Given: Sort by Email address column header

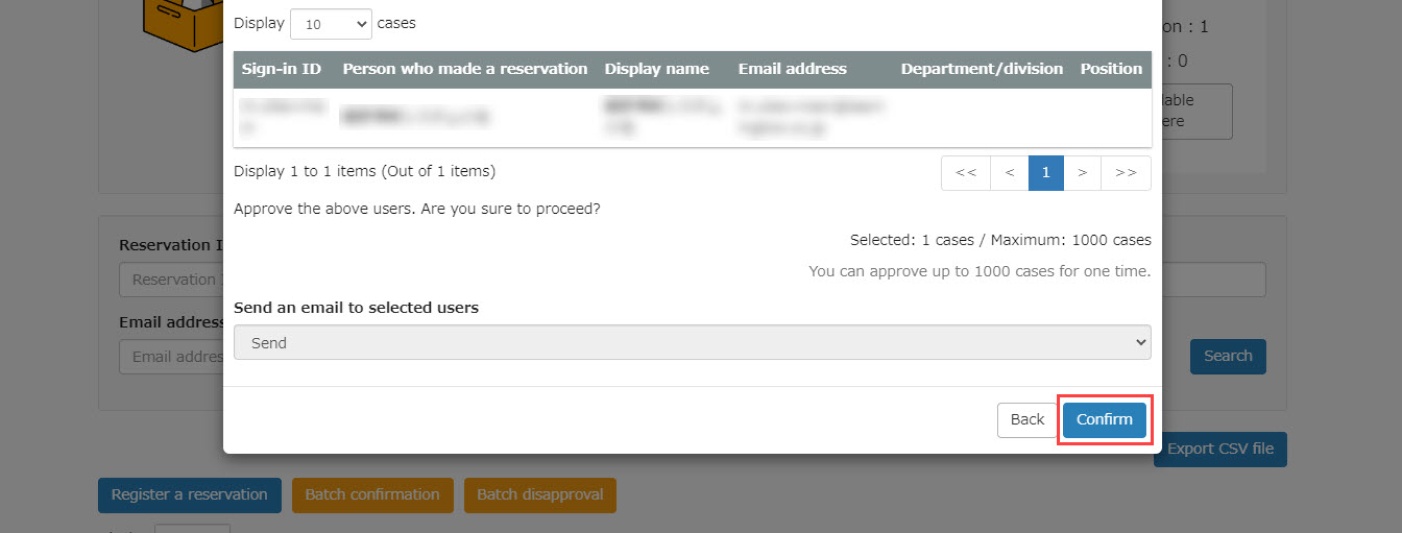Looking at the screenshot, I should 792,69.
